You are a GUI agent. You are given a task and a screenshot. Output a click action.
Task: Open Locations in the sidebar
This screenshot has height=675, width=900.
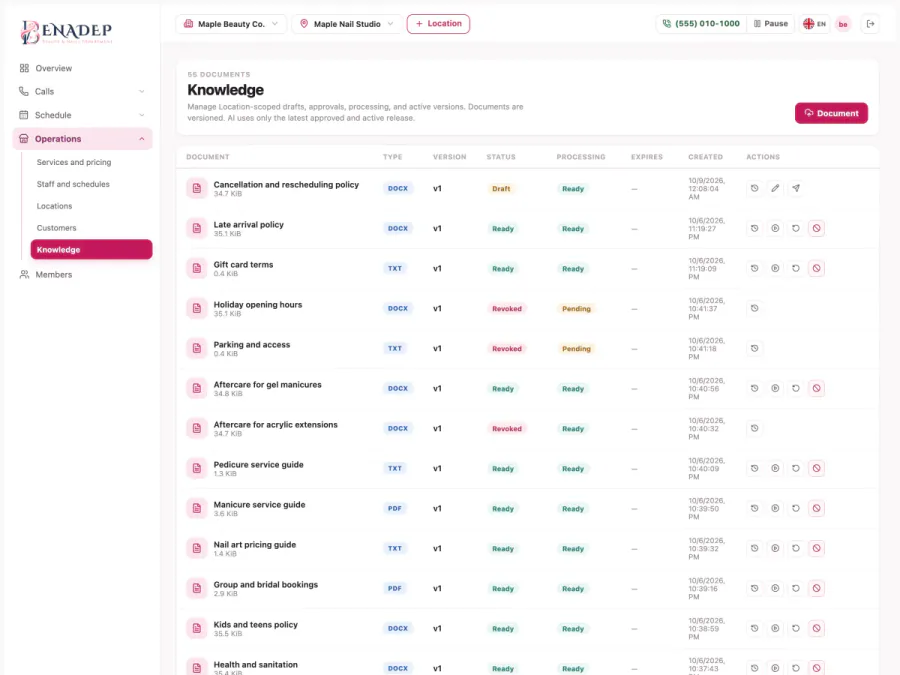pos(55,206)
